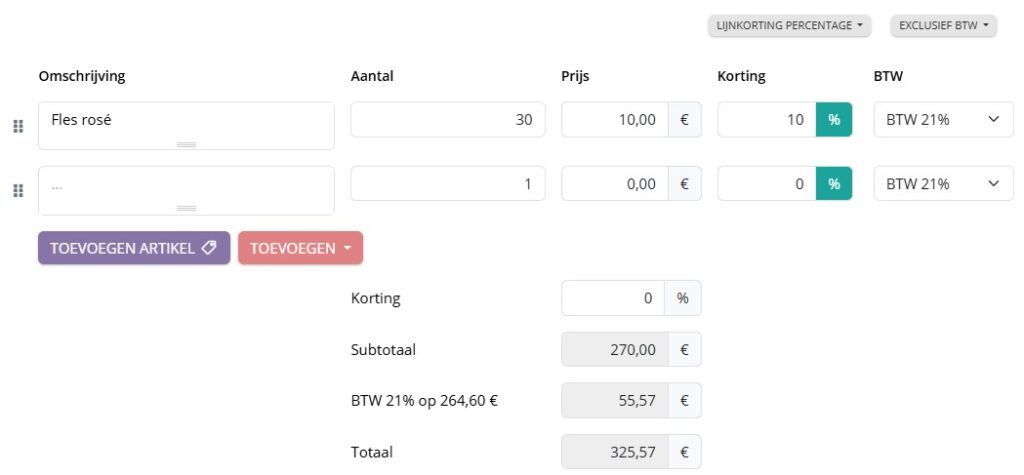
Task: Open the Lijnkorting Percentage dropdown
Action: (789, 26)
